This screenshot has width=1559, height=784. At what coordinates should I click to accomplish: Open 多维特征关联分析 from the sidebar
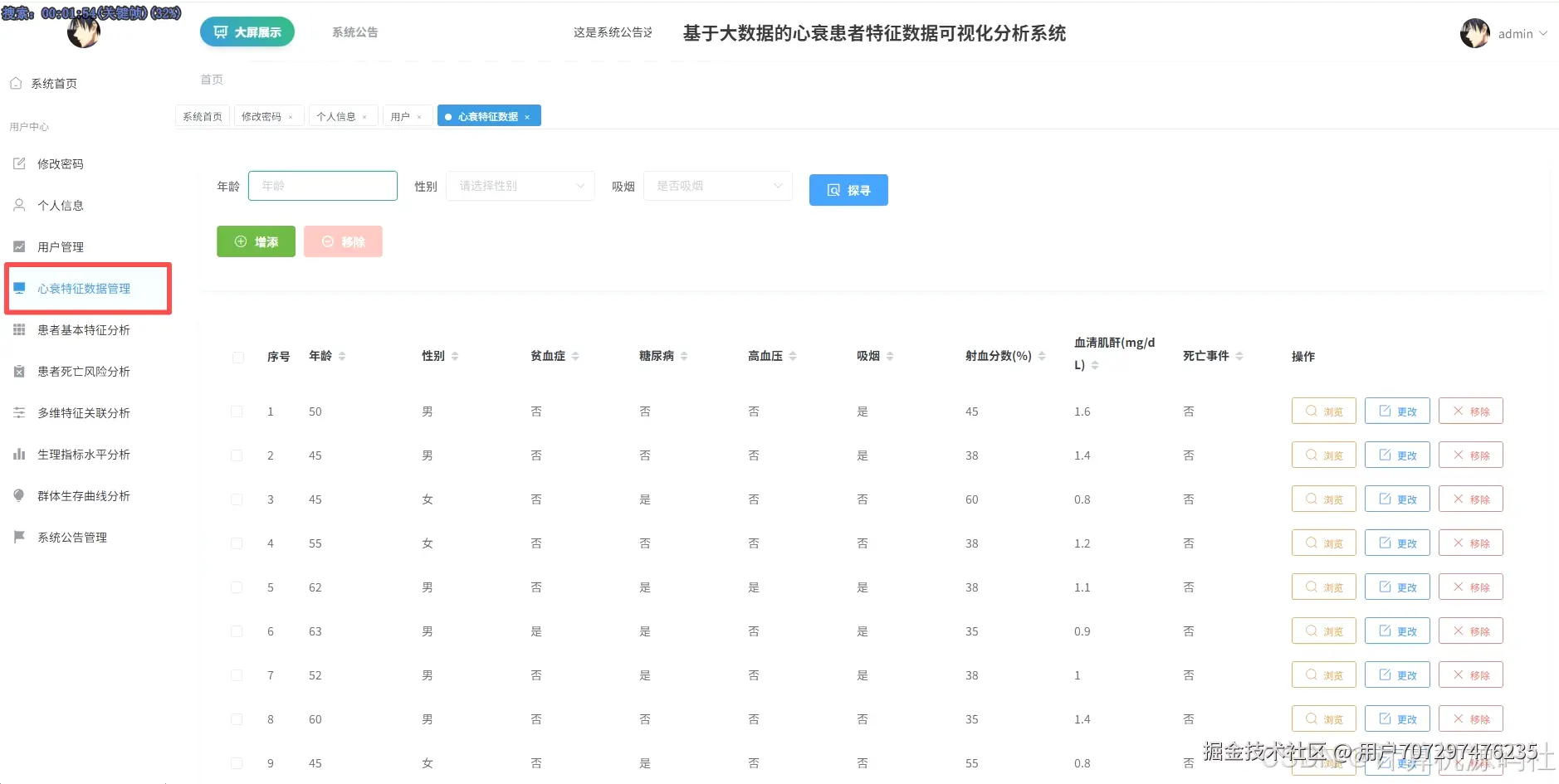coord(81,412)
